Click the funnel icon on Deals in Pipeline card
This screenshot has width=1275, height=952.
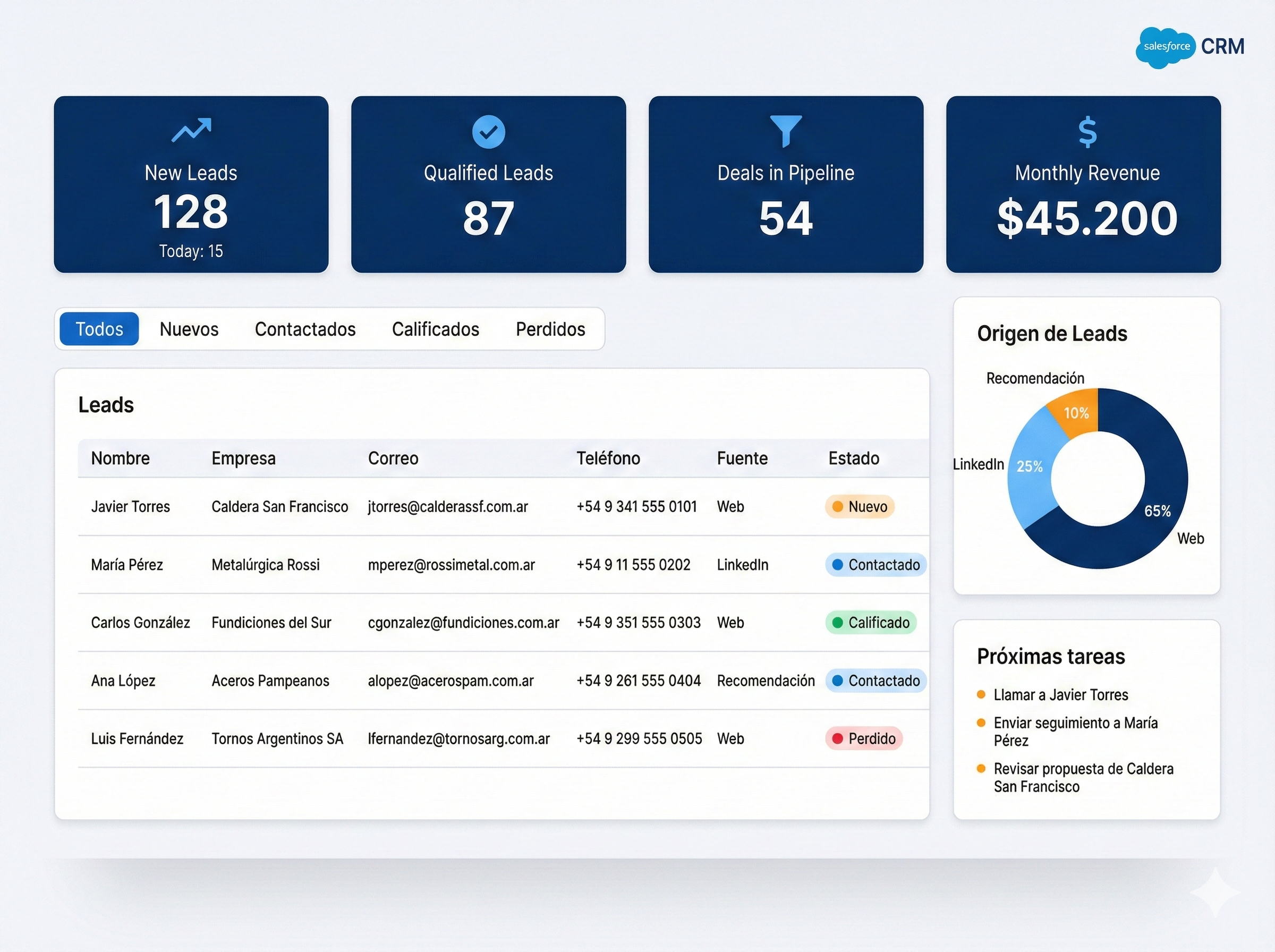786,131
